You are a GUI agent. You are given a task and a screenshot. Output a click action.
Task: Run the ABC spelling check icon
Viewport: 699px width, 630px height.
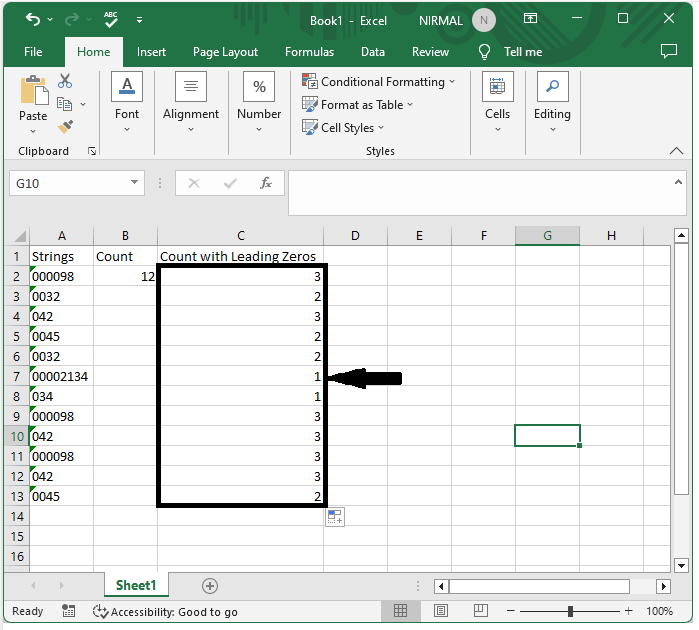click(x=111, y=20)
